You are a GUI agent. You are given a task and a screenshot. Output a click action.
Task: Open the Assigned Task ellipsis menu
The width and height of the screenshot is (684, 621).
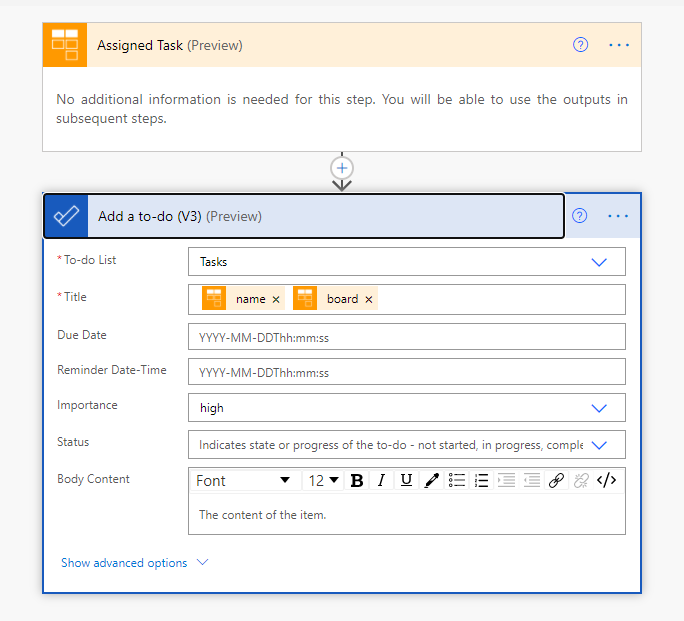pos(619,45)
